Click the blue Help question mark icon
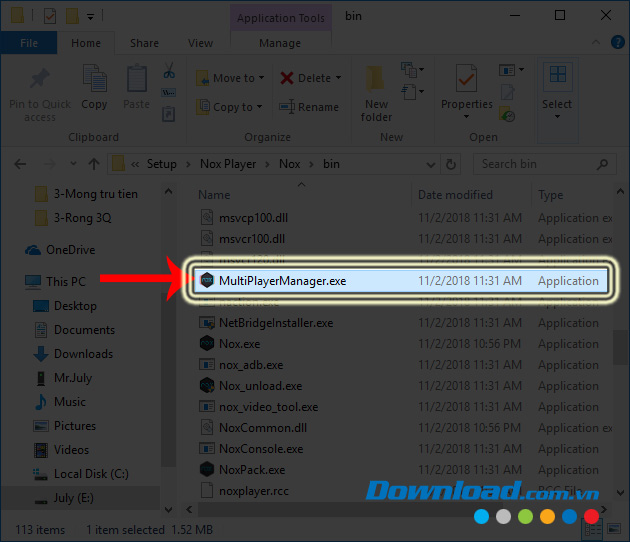Screen dimensions: 630x542 click(x=618, y=42)
